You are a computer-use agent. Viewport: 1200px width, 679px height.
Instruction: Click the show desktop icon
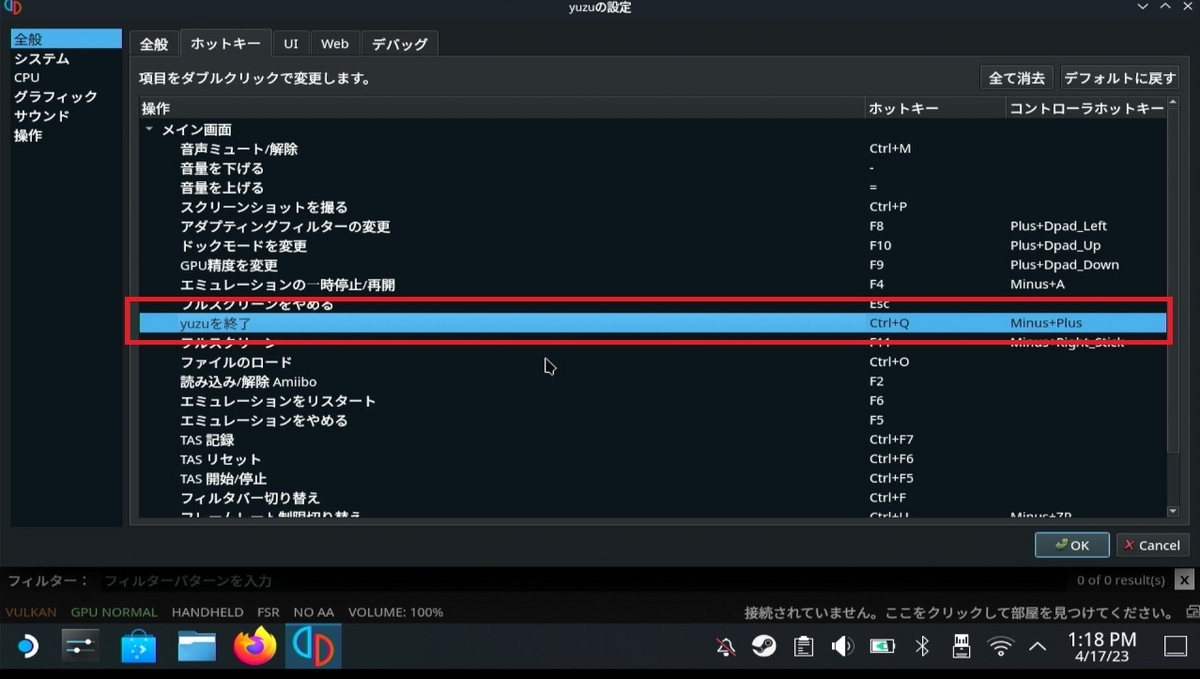click(x=1175, y=647)
